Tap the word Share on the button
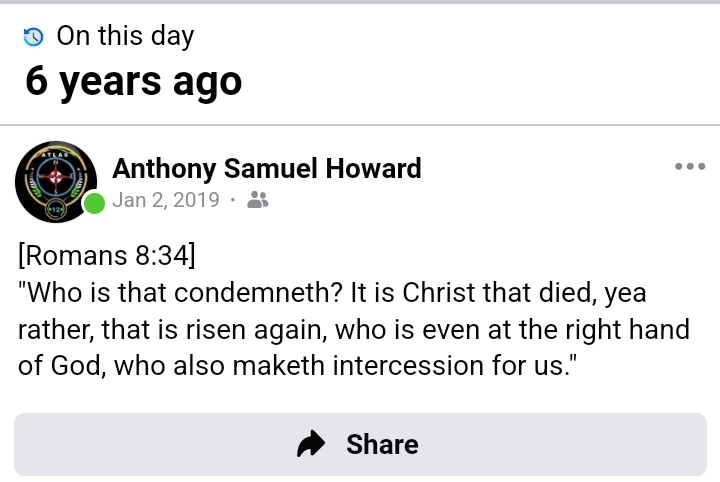 point(382,444)
